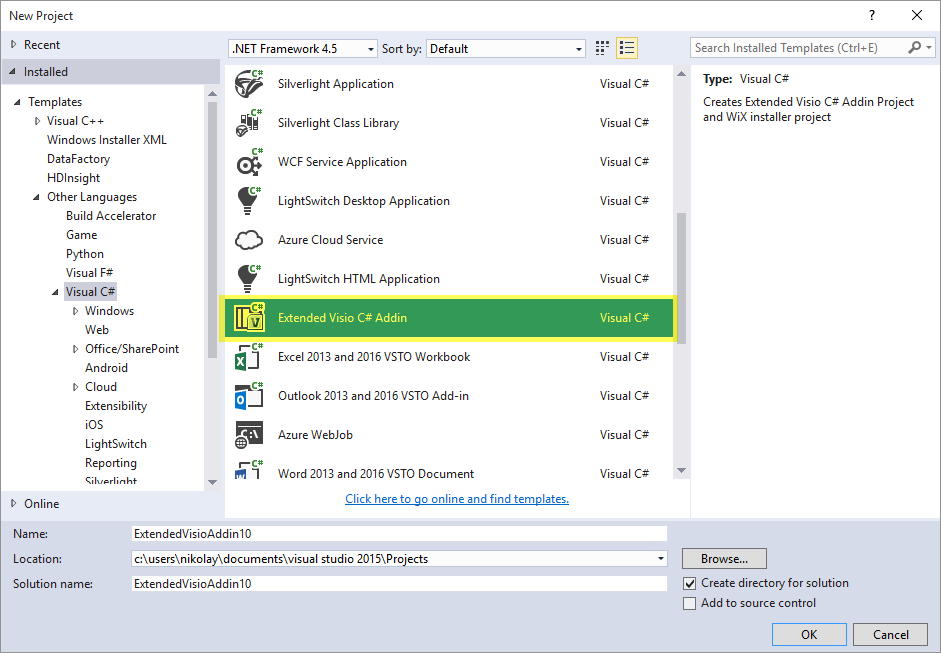Select the Visual F# category
941x653 pixels.
(89, 273)
